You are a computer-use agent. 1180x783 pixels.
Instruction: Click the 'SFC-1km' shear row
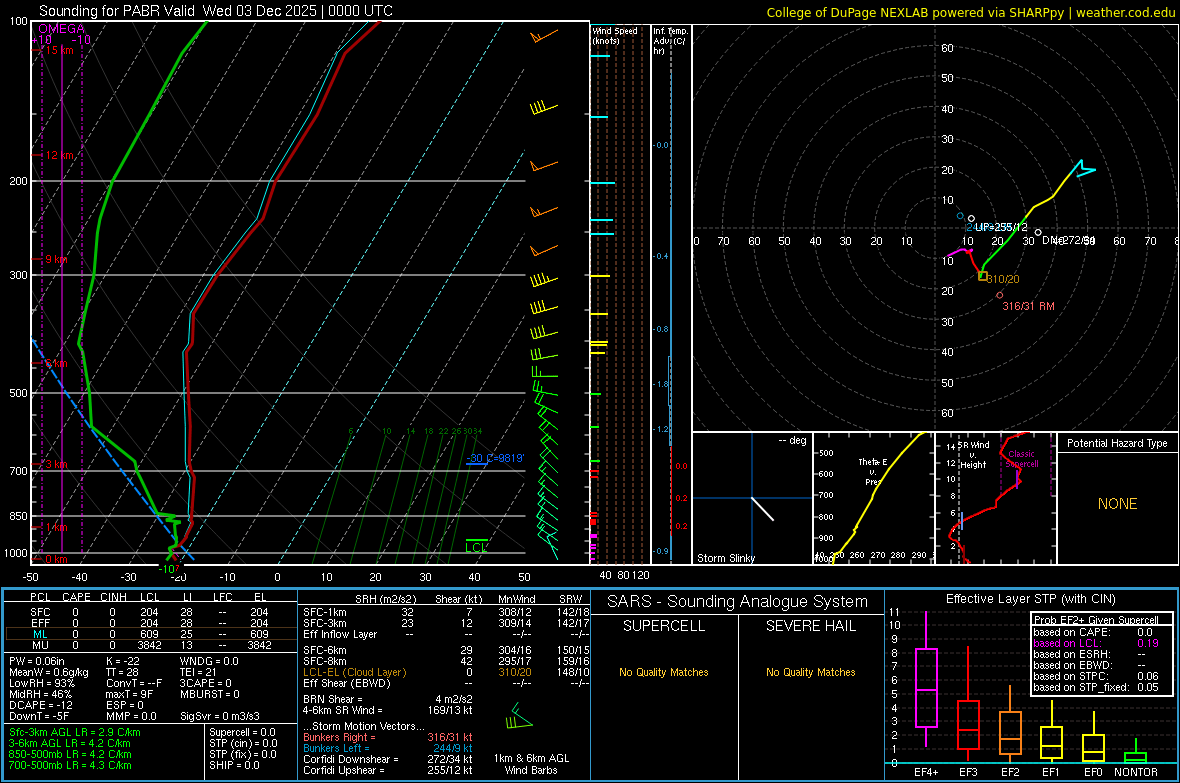point(446,612)
